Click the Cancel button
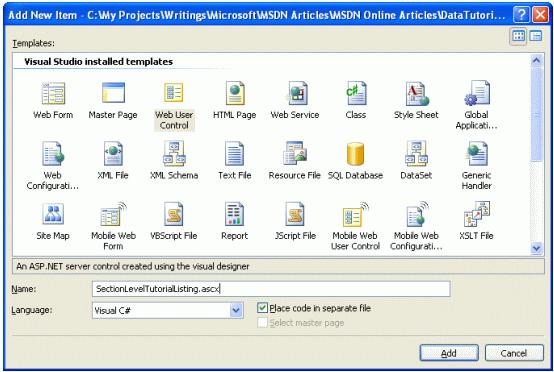Screen dimensions: 554x372 tap(514, 353)
